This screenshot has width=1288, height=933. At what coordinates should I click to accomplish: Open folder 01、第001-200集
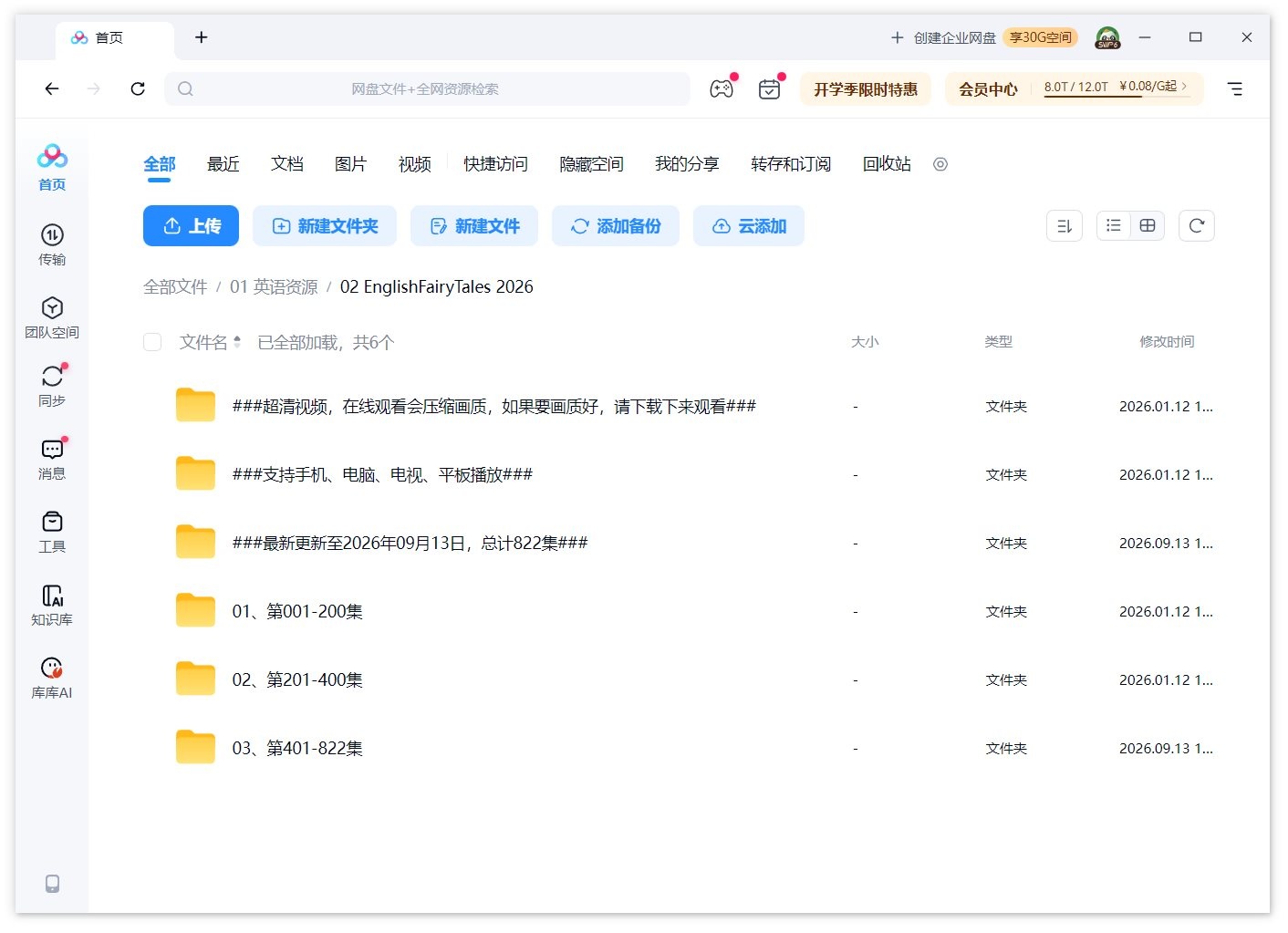[297, 611]
